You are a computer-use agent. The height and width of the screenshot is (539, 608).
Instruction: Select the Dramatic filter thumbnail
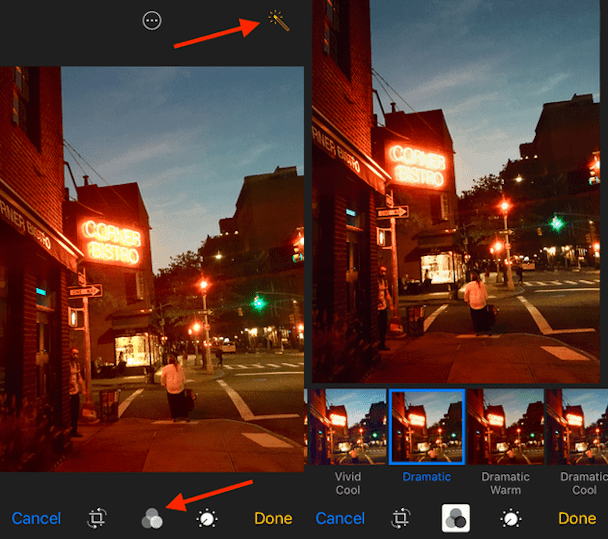pos(427,427)
